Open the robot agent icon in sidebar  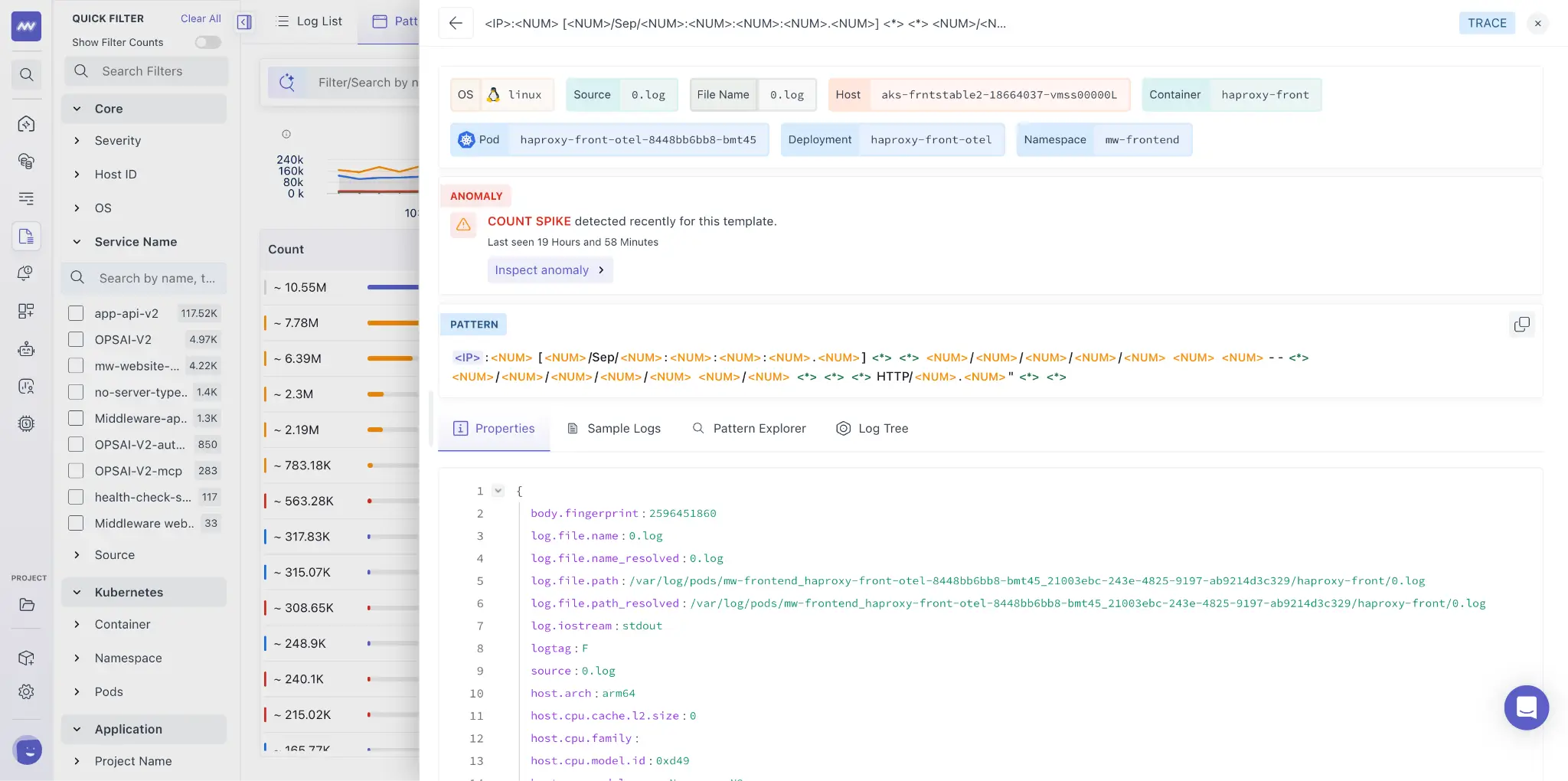[26, 349]
